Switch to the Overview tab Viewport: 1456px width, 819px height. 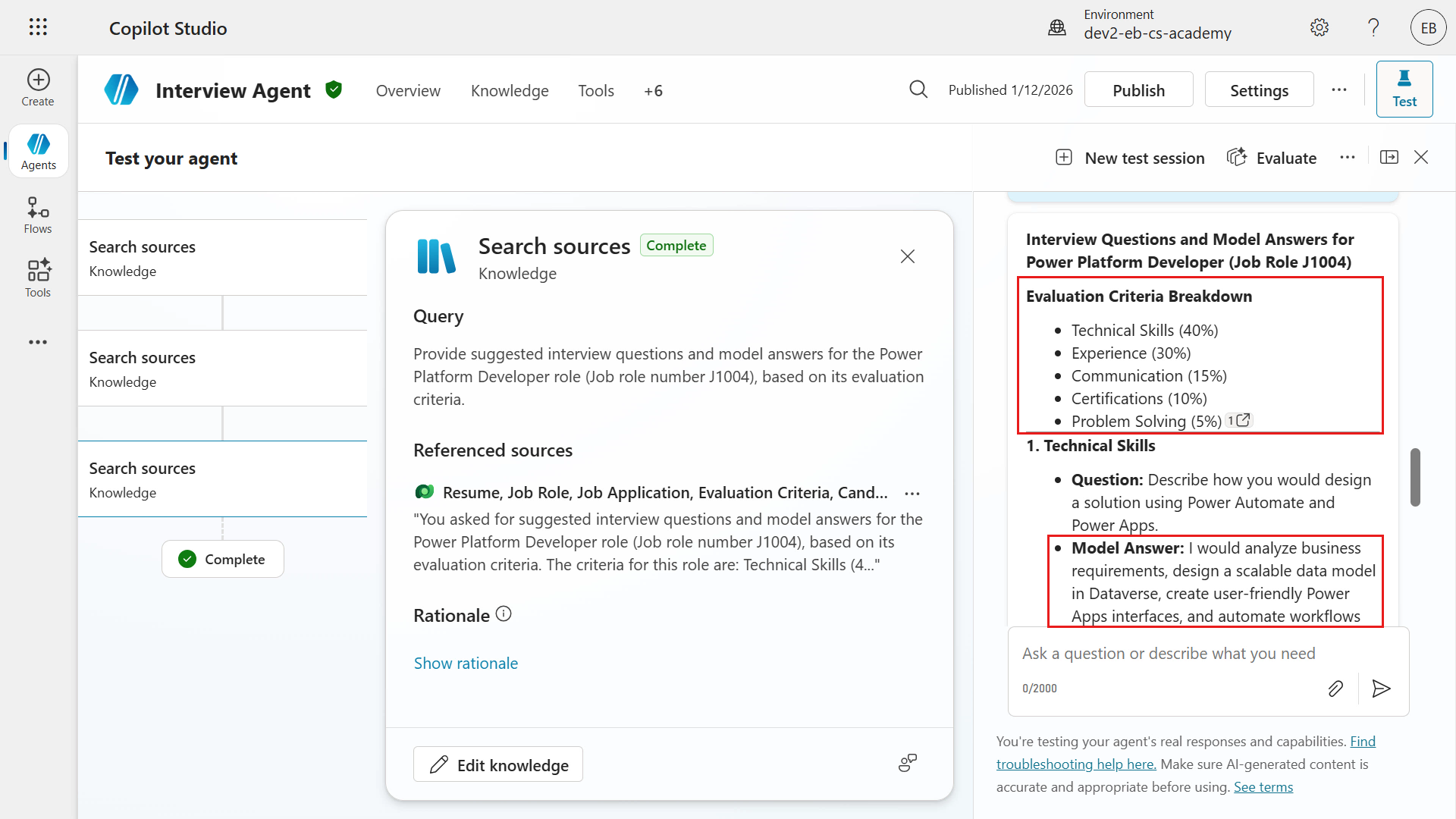point(408,91)
